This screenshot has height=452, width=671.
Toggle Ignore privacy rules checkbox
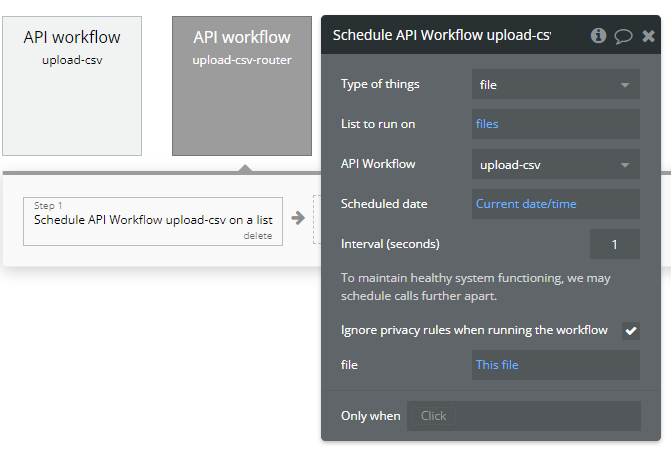(630, 330)
